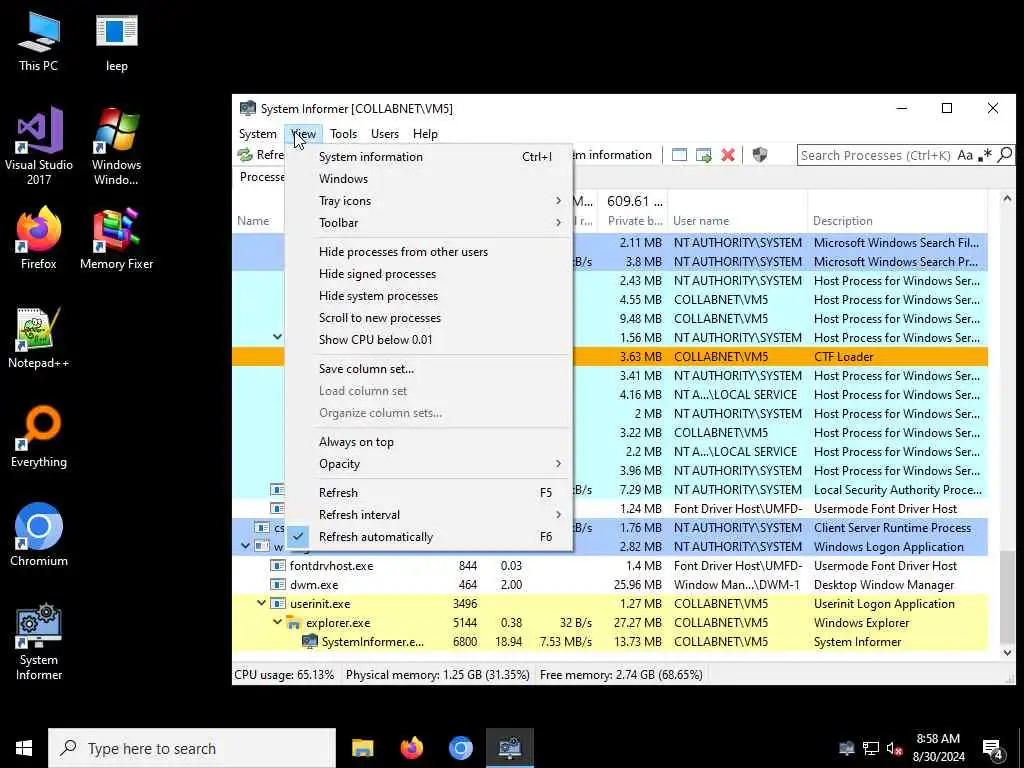Launch Visual Studio 2017 shortcut
The width and height of the screenshot is (1024, 768).
tap(39, 146)
